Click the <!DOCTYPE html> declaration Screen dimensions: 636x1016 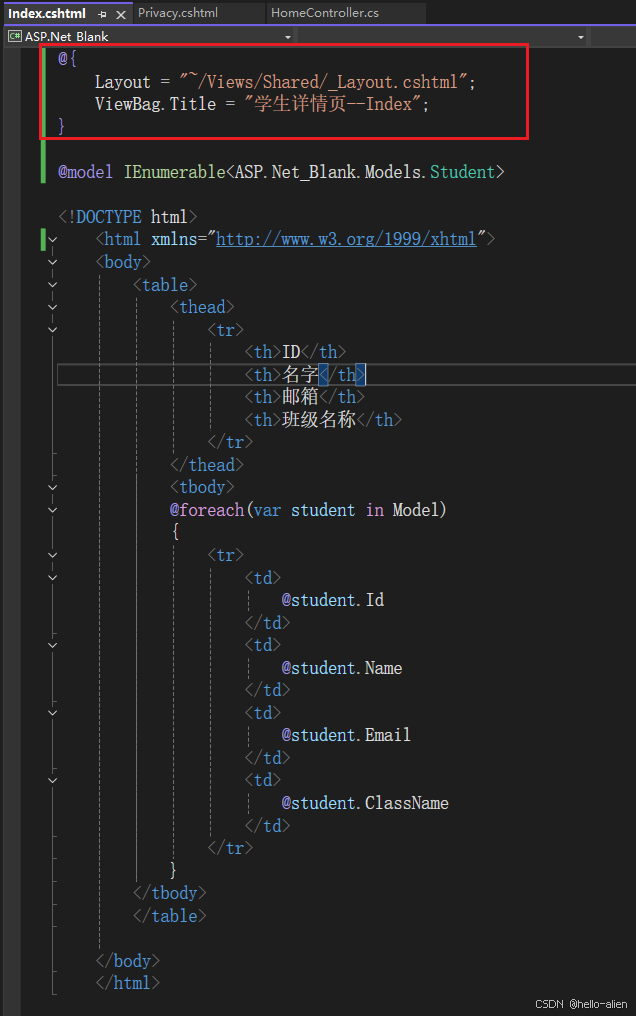128,216
